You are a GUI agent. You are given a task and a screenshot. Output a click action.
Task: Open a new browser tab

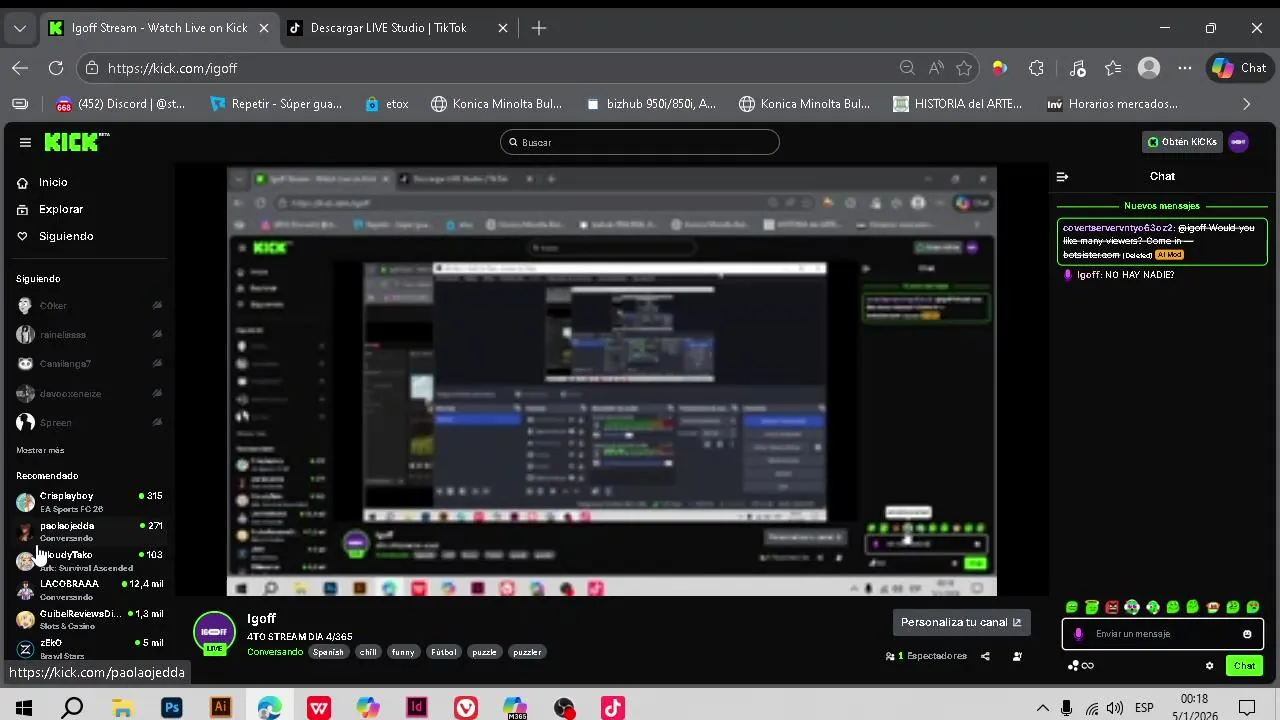tap(539, 28)
